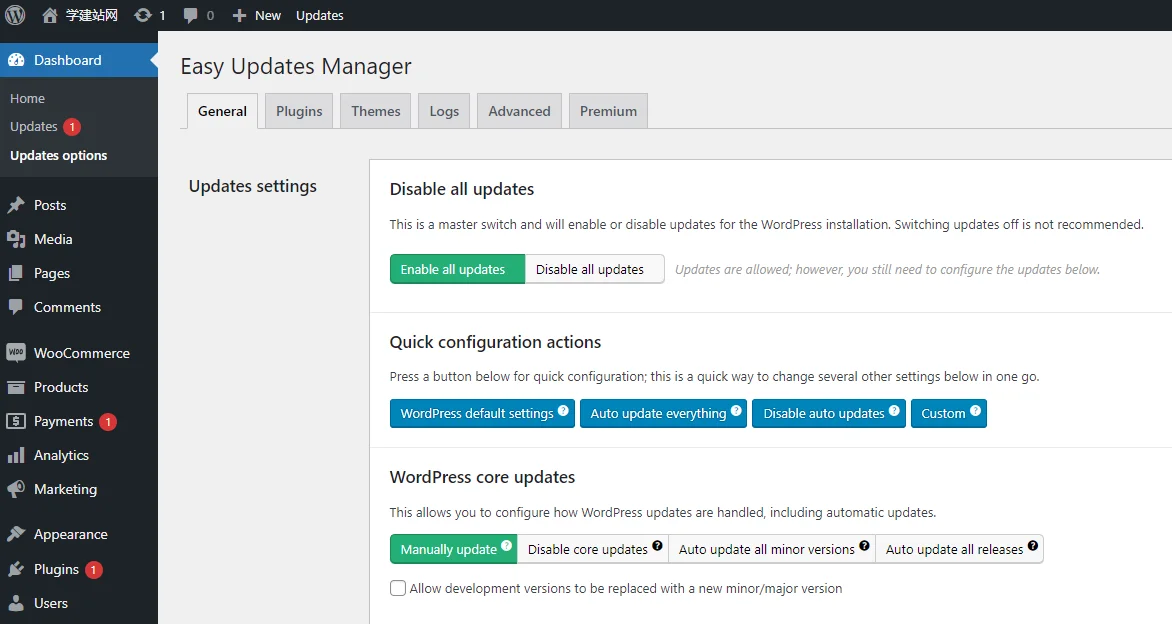1172x624 pixels.
Task: Choose Auto update all minor versions
Action: tap(766, 549)
